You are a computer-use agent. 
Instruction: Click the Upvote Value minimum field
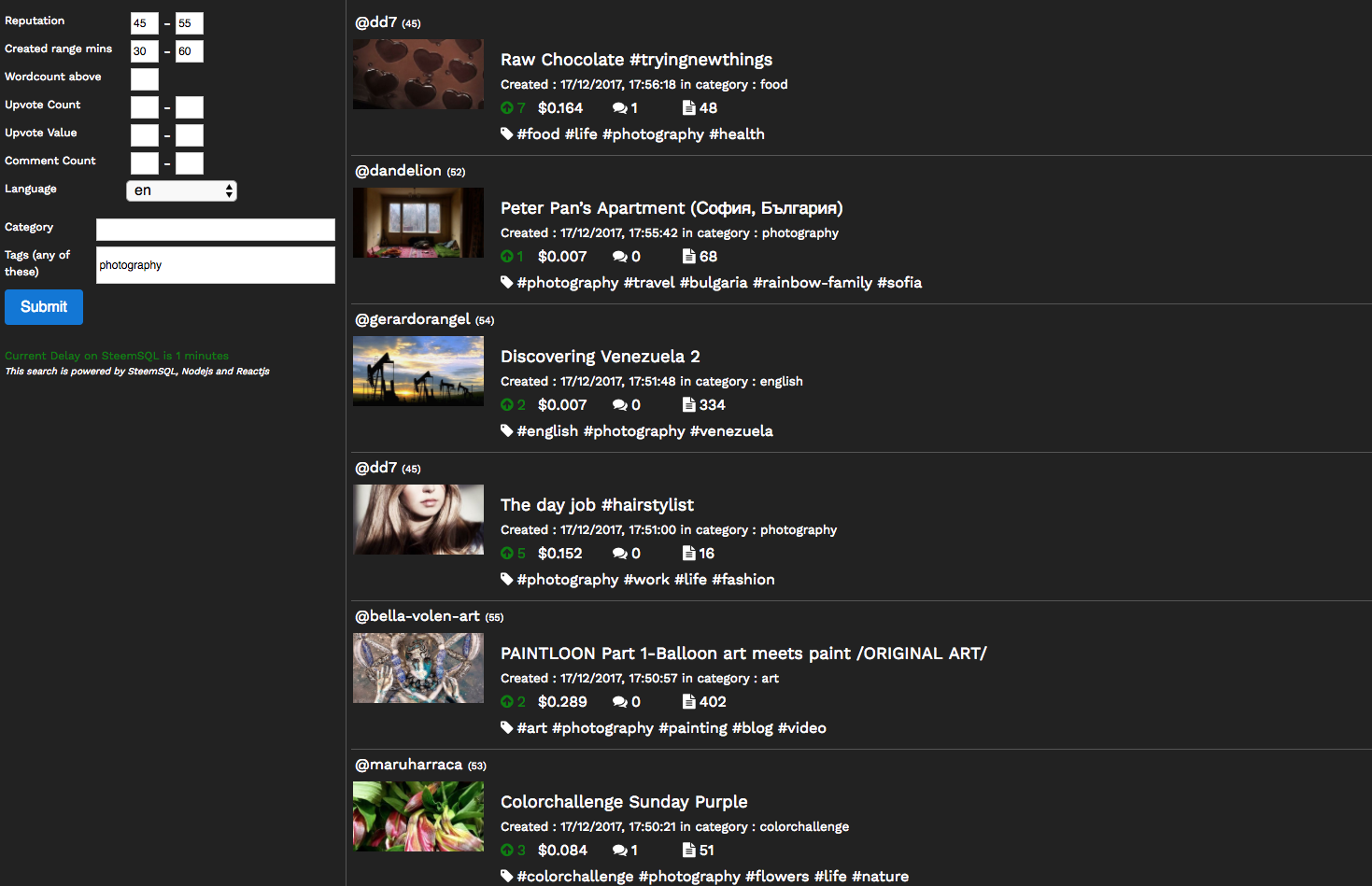point(145,135)
